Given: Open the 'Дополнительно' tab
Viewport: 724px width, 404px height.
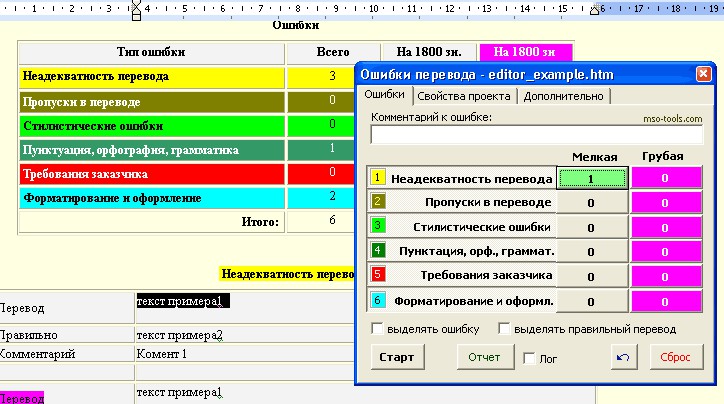Looking at the screenshot, I should coord(563,96).
